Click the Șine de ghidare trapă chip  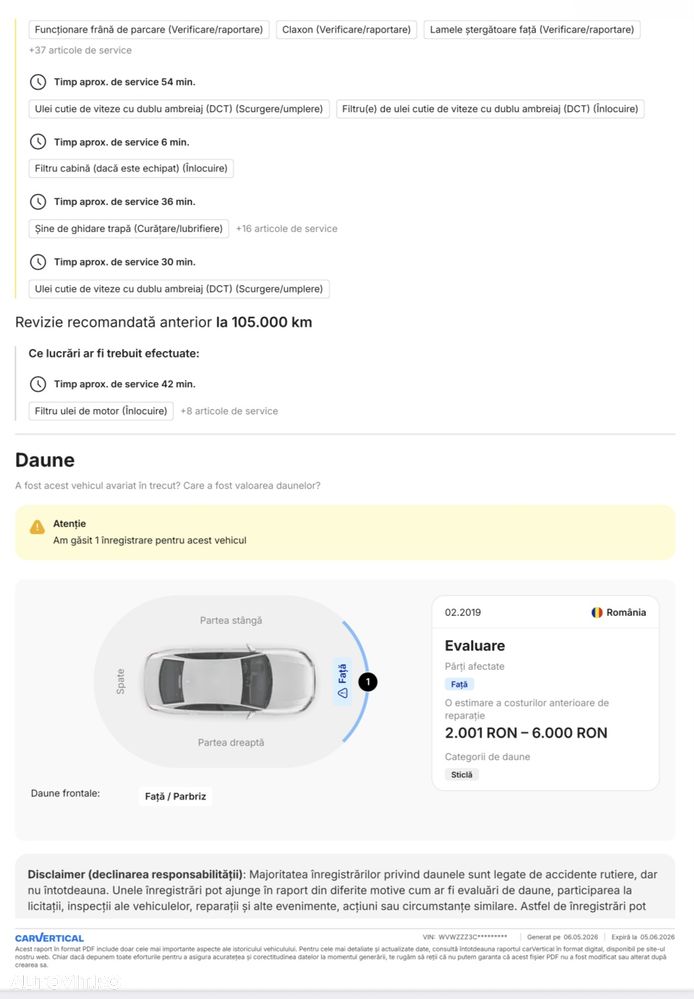coord(129,229)
